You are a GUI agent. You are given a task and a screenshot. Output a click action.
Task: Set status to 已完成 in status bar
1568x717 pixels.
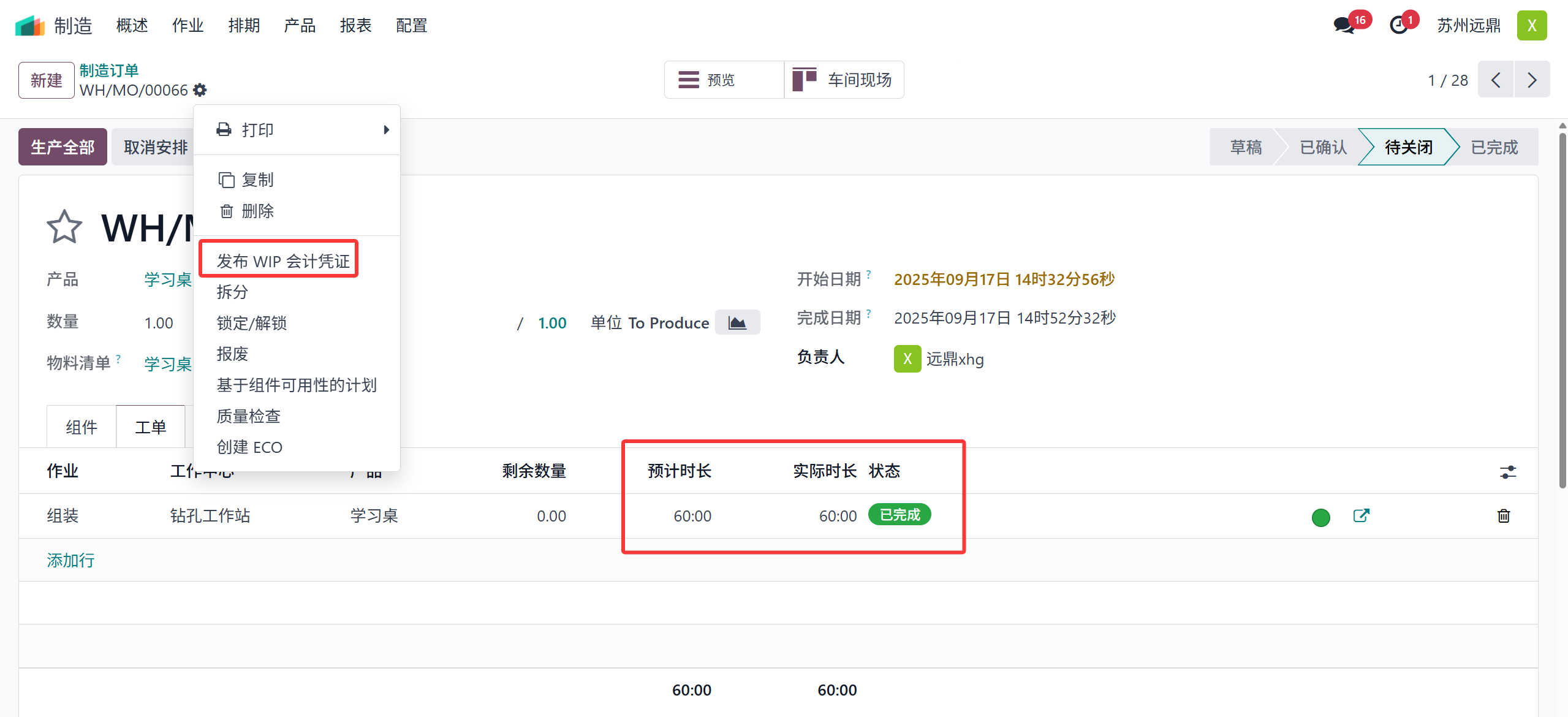click(1494, 147)
